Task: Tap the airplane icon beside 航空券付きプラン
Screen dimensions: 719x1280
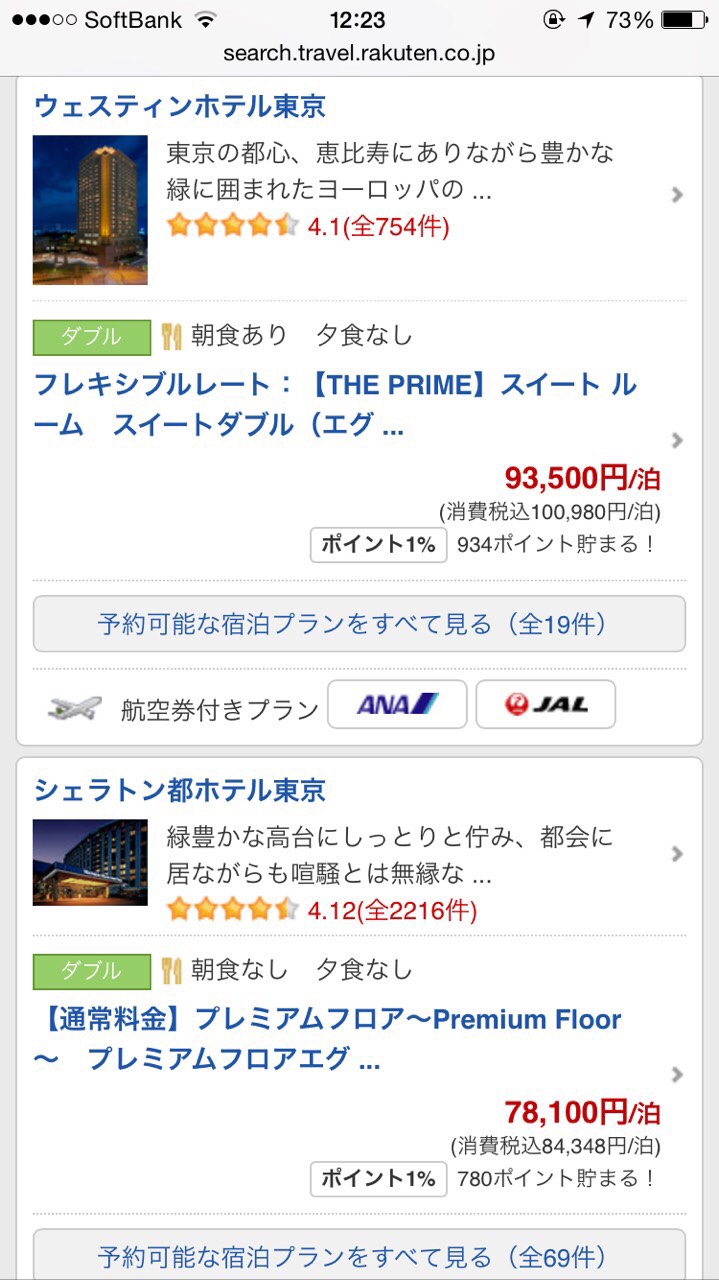Action: coord(75,708)
